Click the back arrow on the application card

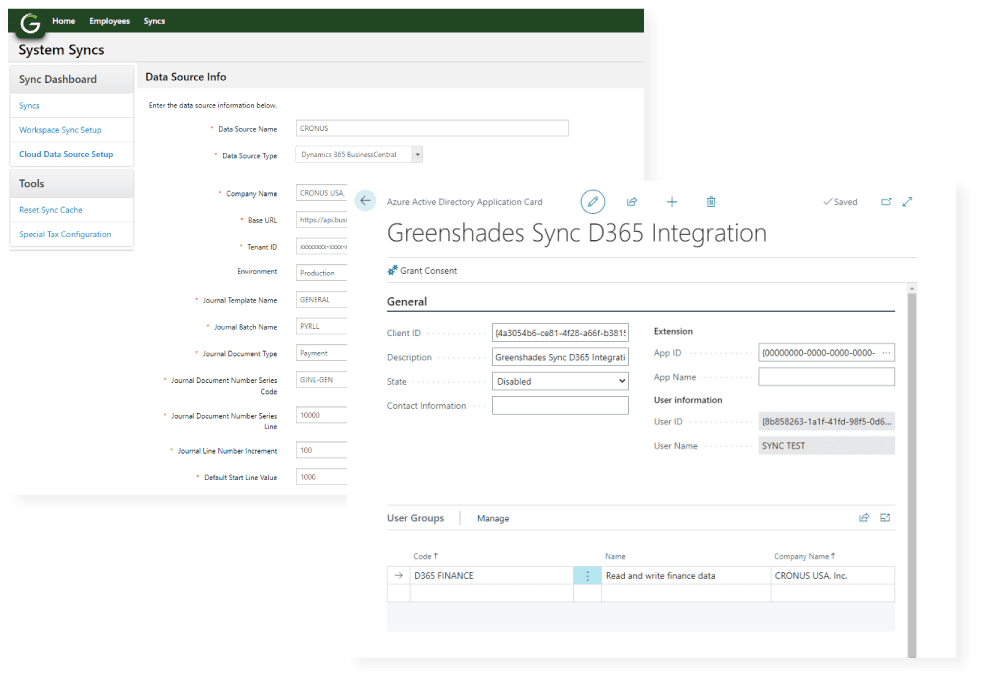[x=366, y=201]
